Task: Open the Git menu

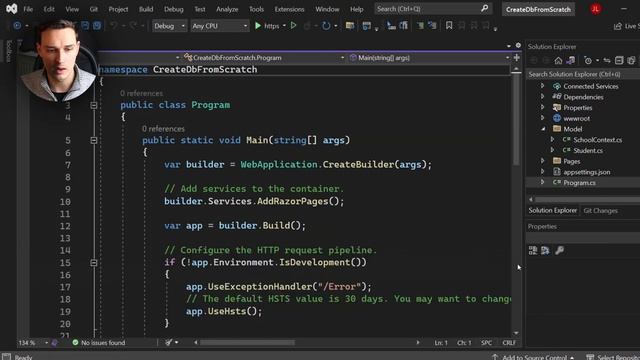Action: click(93, 9)
